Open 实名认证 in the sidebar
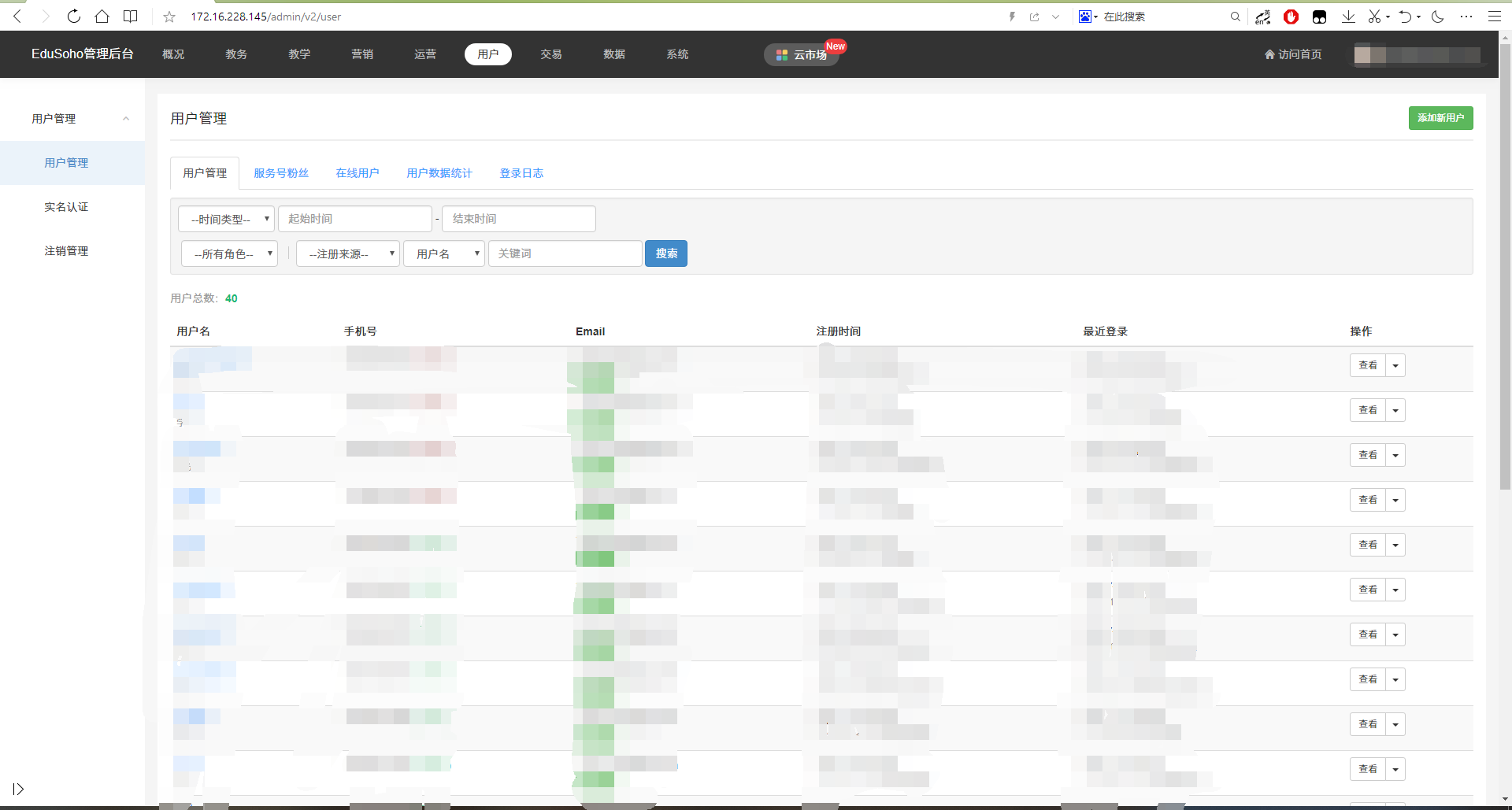This screenshot has height=810, width=1512. (x=72, y=207)
